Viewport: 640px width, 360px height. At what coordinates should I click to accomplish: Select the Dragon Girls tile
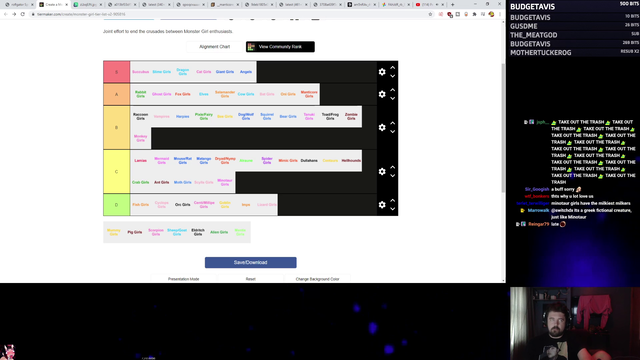(x=182, y=72)
